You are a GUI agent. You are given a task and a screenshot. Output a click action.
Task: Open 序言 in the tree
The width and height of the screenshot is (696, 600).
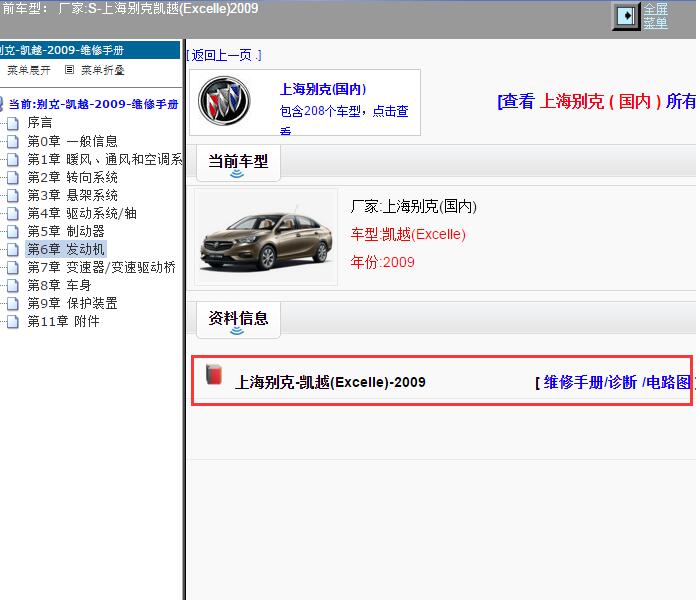click(40, 122)
